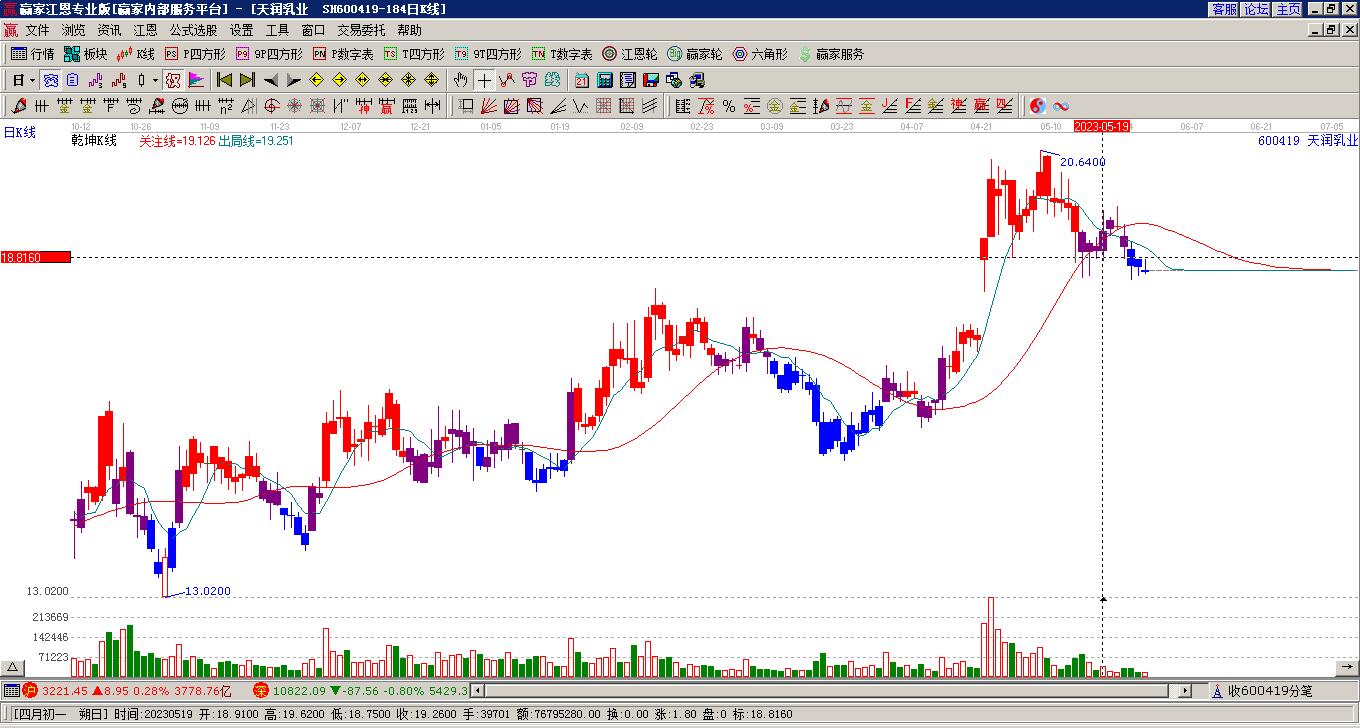Open the 江恩 menu

tap(146, 30)
